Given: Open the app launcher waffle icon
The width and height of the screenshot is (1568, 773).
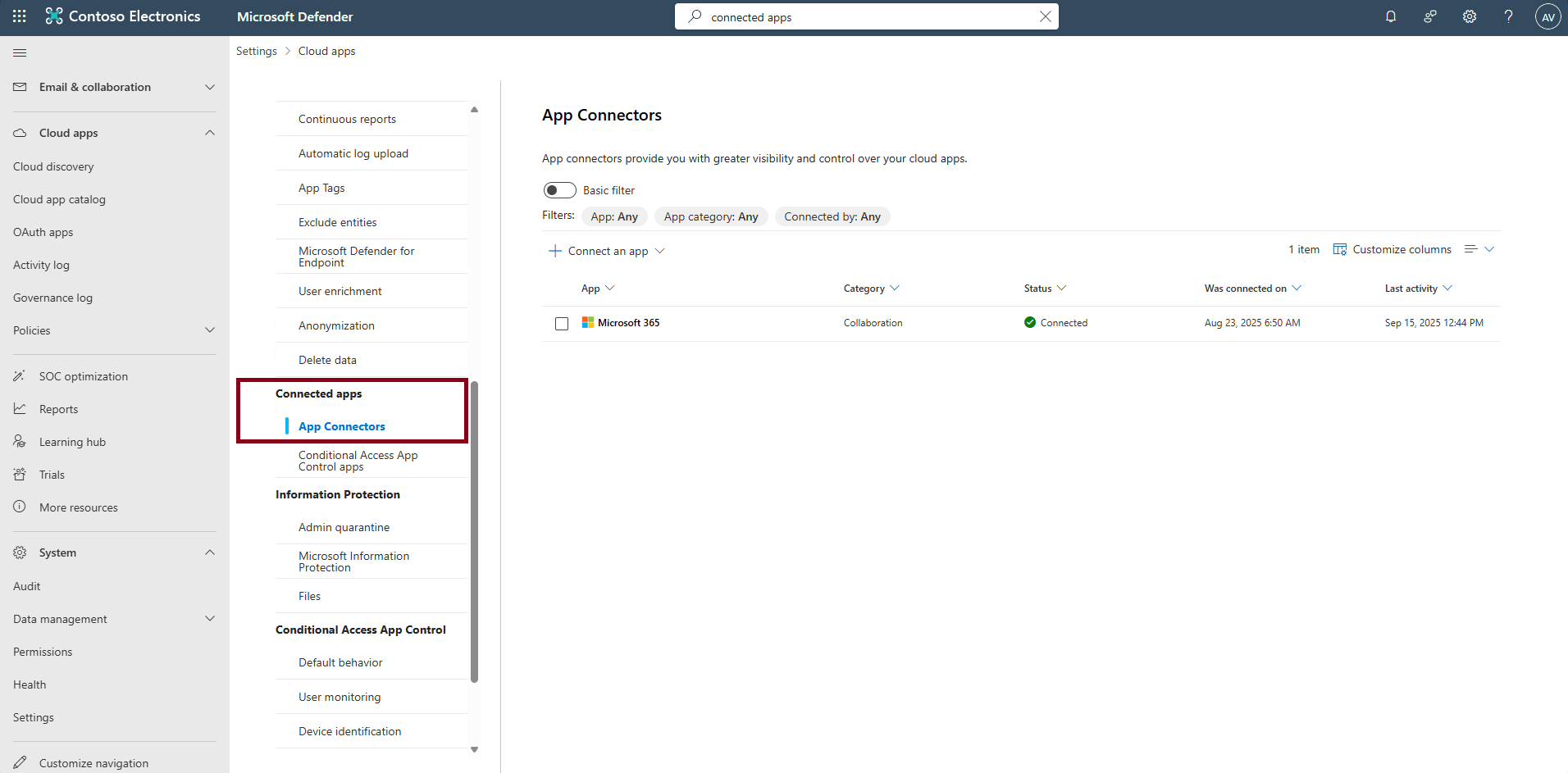Looking at the screenshot, I should pyautogui.click(x=20, y=16).
